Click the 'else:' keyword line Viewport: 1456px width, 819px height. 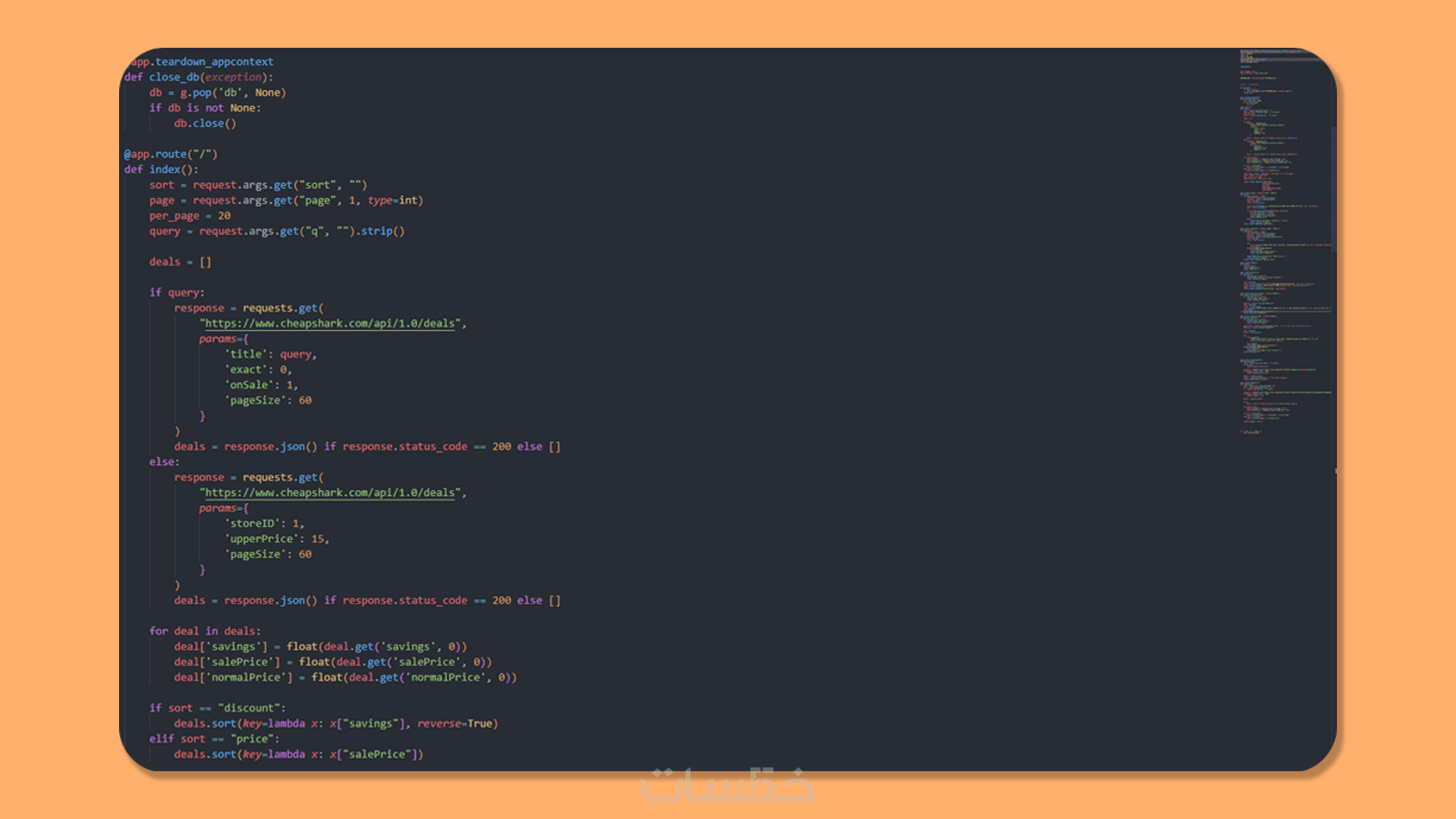164,462
